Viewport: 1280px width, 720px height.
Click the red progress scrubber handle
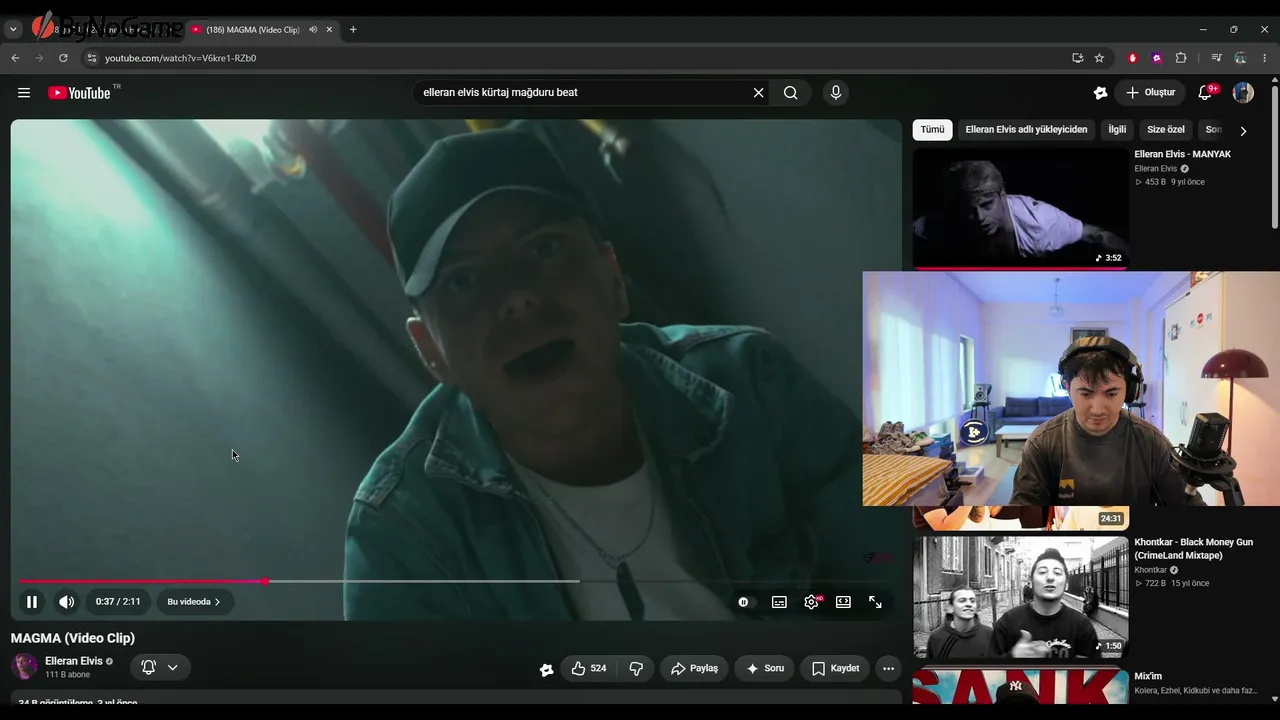[x=265, y=581]
